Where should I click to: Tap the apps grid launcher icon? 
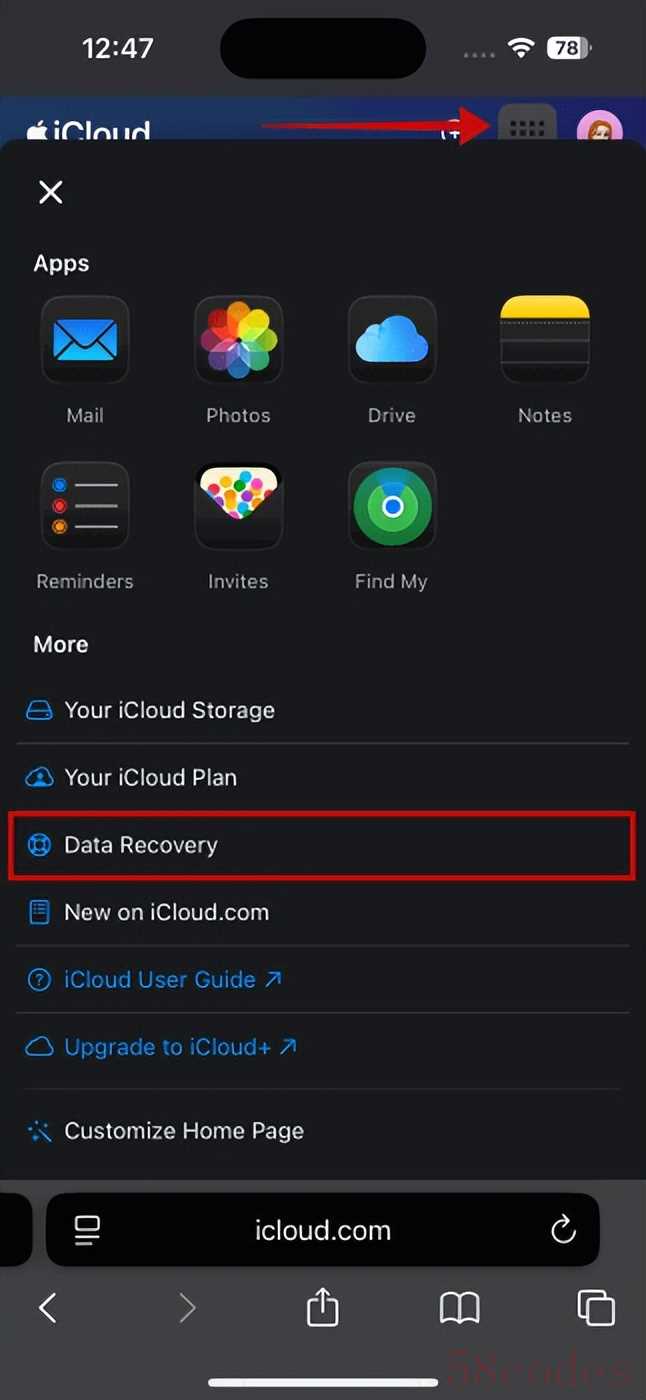(527, 129)
